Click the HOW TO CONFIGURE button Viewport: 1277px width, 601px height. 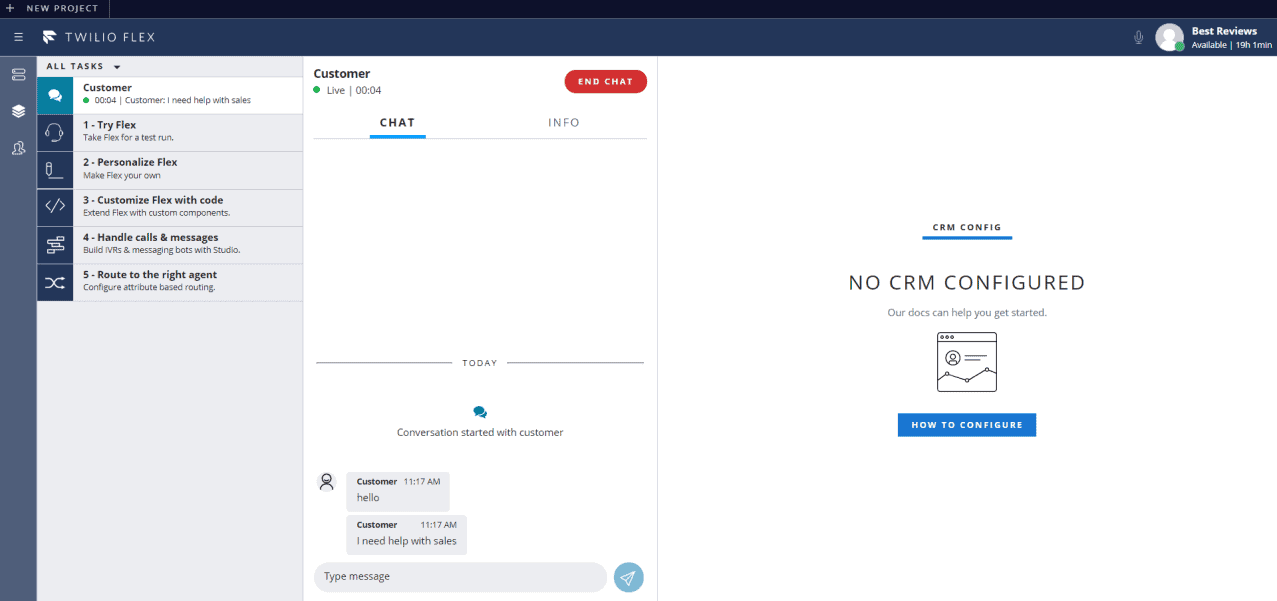966,424
